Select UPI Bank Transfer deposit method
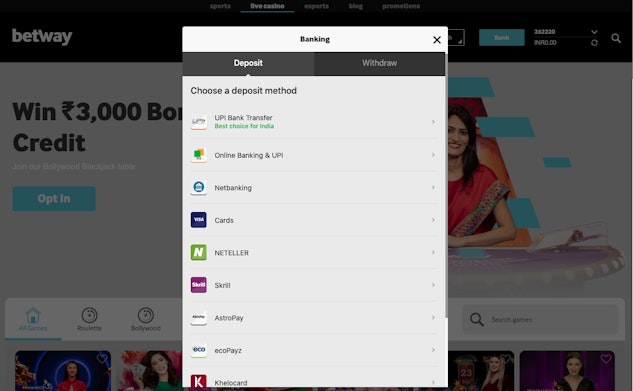The width and height of the screenshot is (633, 391). [x=314, y=122]
